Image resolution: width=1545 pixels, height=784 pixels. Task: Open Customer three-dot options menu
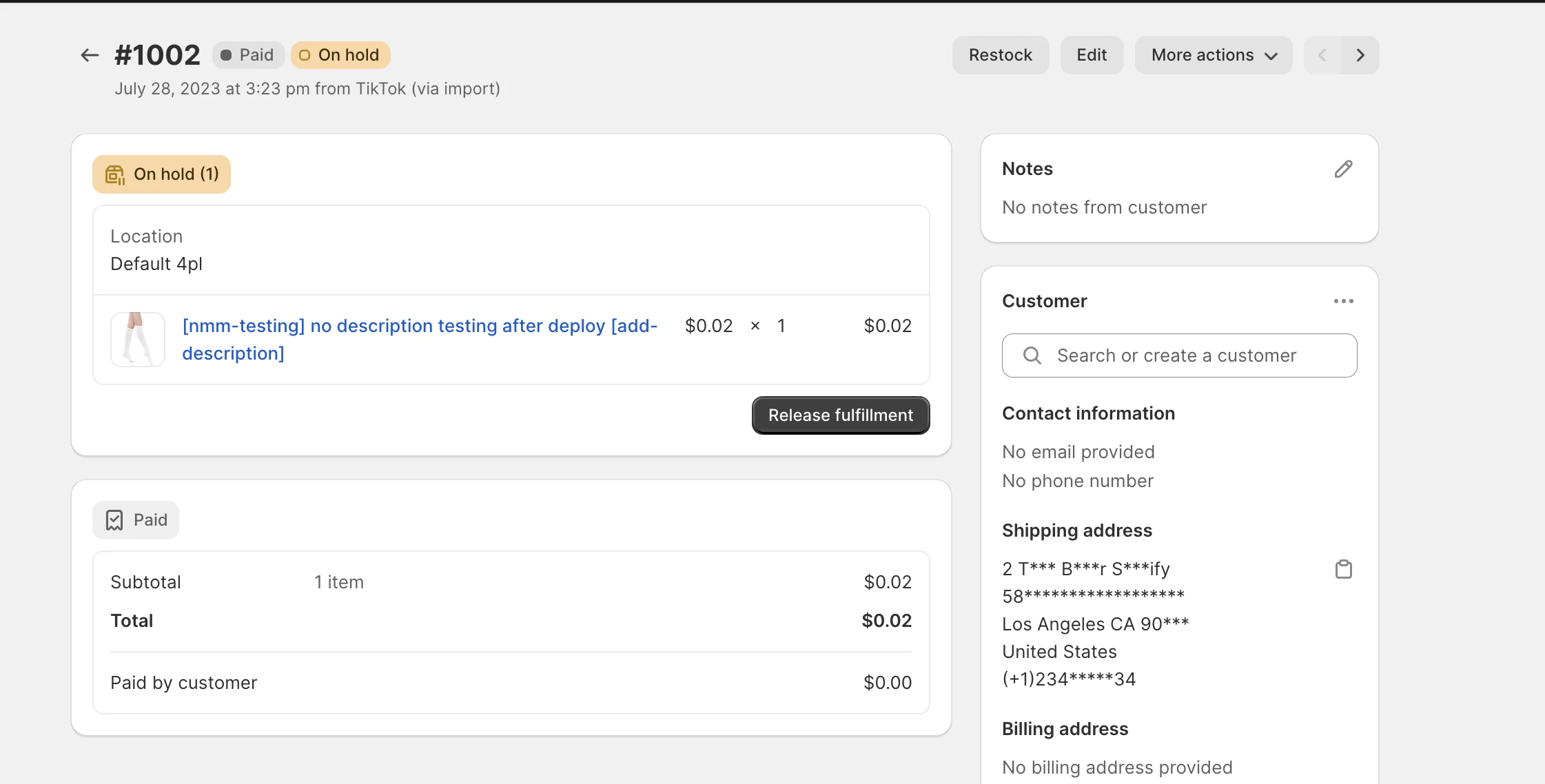1343,302
